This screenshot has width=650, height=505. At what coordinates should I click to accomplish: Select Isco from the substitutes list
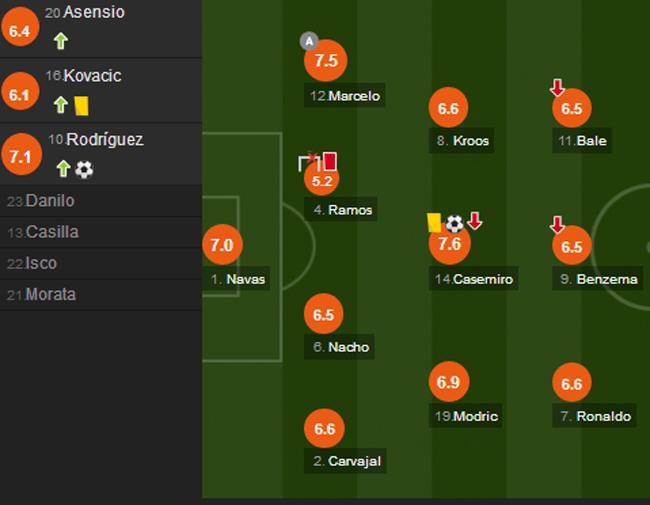click(41, 263)
